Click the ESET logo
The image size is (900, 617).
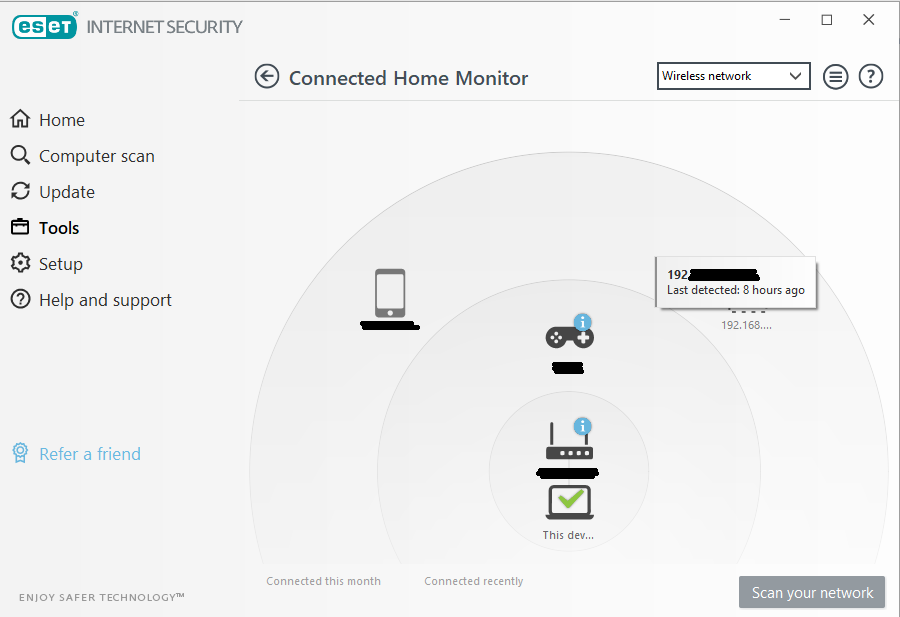(45, 26)
